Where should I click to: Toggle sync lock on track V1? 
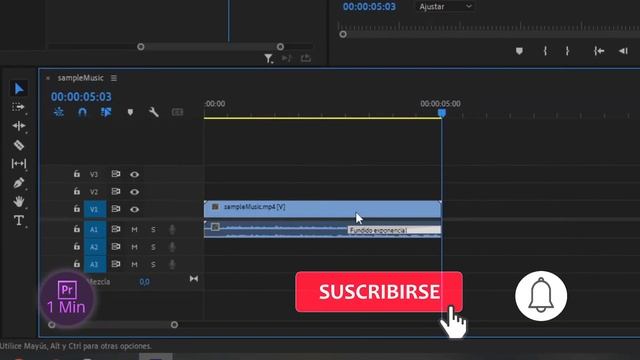point(116,209)
